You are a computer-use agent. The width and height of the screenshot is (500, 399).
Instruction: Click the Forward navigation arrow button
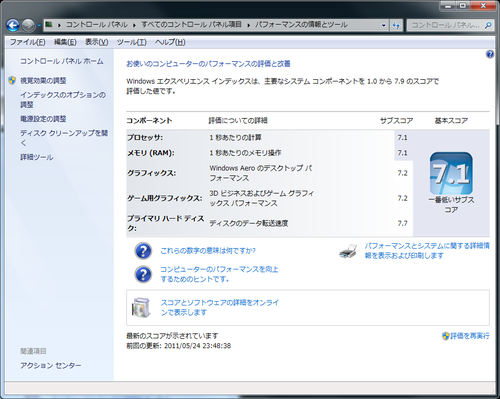(28, 25)
